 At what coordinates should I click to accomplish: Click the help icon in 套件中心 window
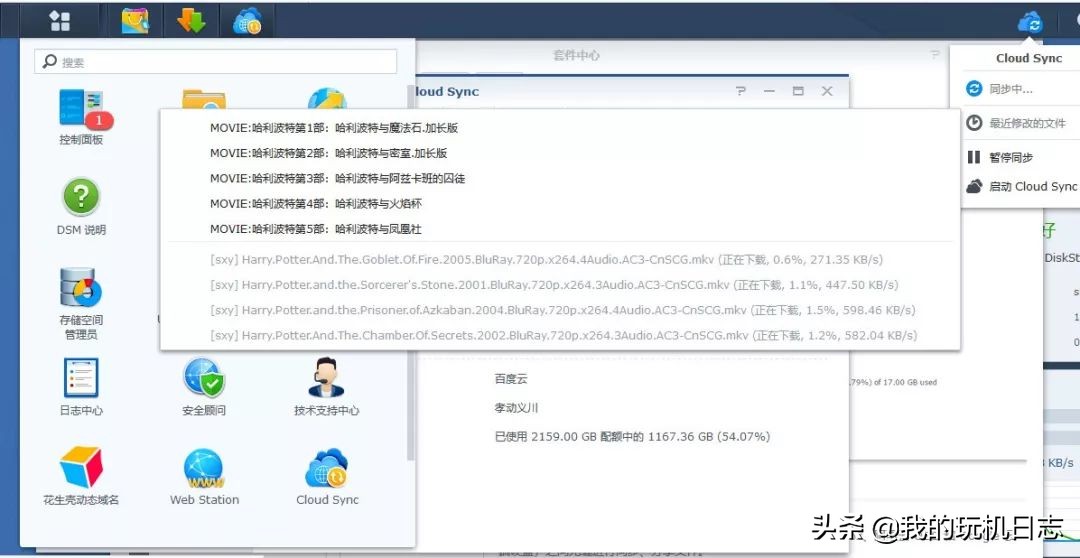click(x=935, y=54)
